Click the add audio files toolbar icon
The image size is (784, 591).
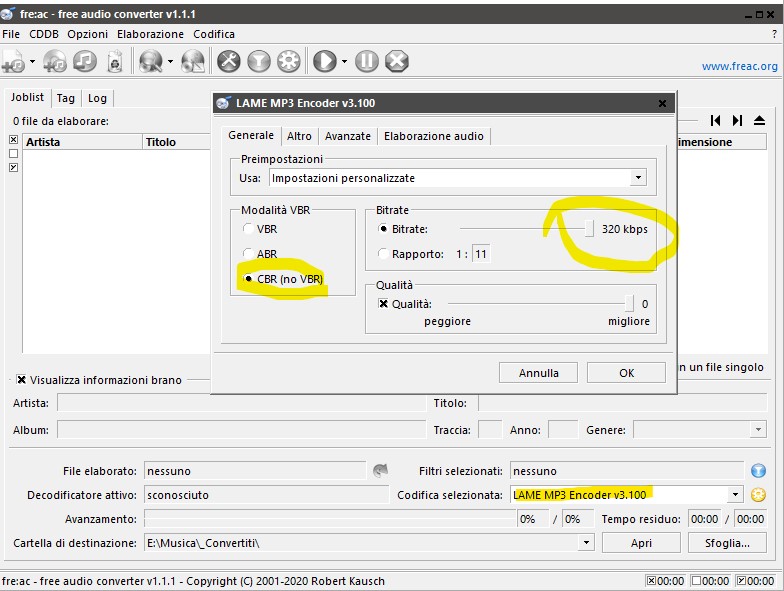pos(14,62)
